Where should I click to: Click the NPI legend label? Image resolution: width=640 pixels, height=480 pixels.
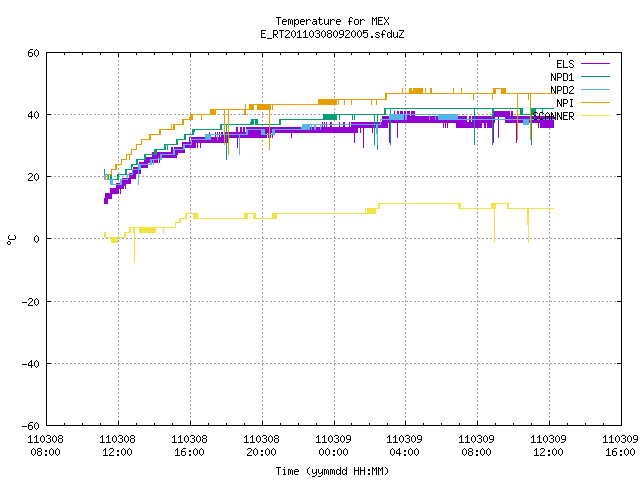pos(565,103)
